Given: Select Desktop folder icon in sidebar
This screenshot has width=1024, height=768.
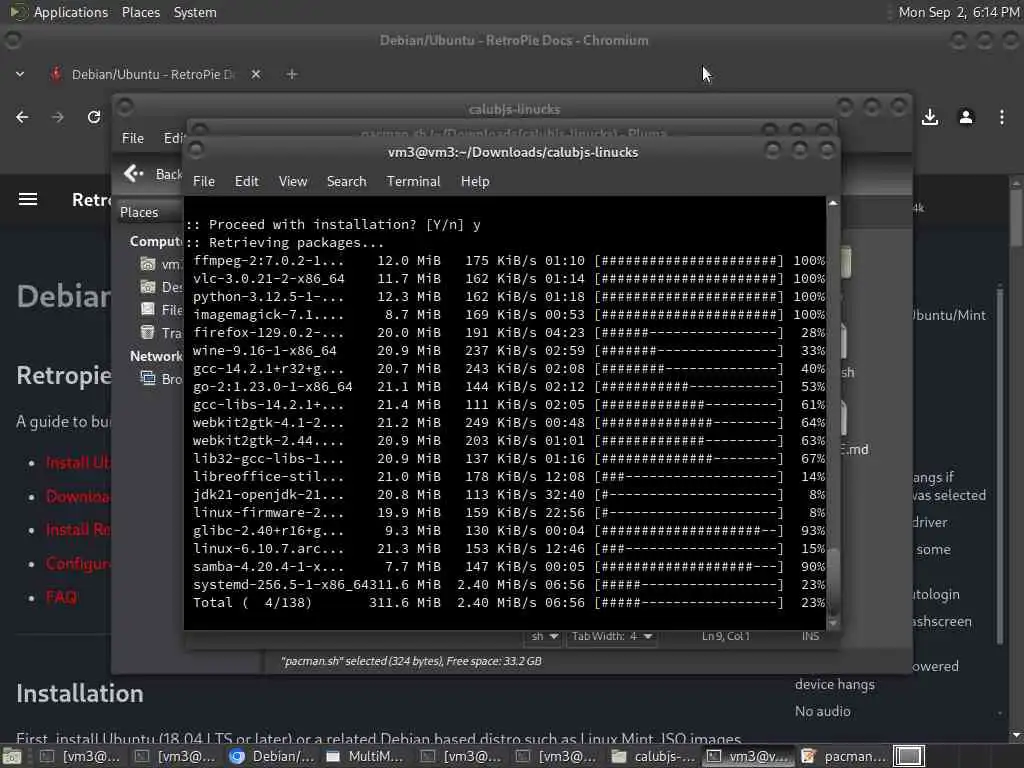Looking at the screenshot, I should click(148, 287).
